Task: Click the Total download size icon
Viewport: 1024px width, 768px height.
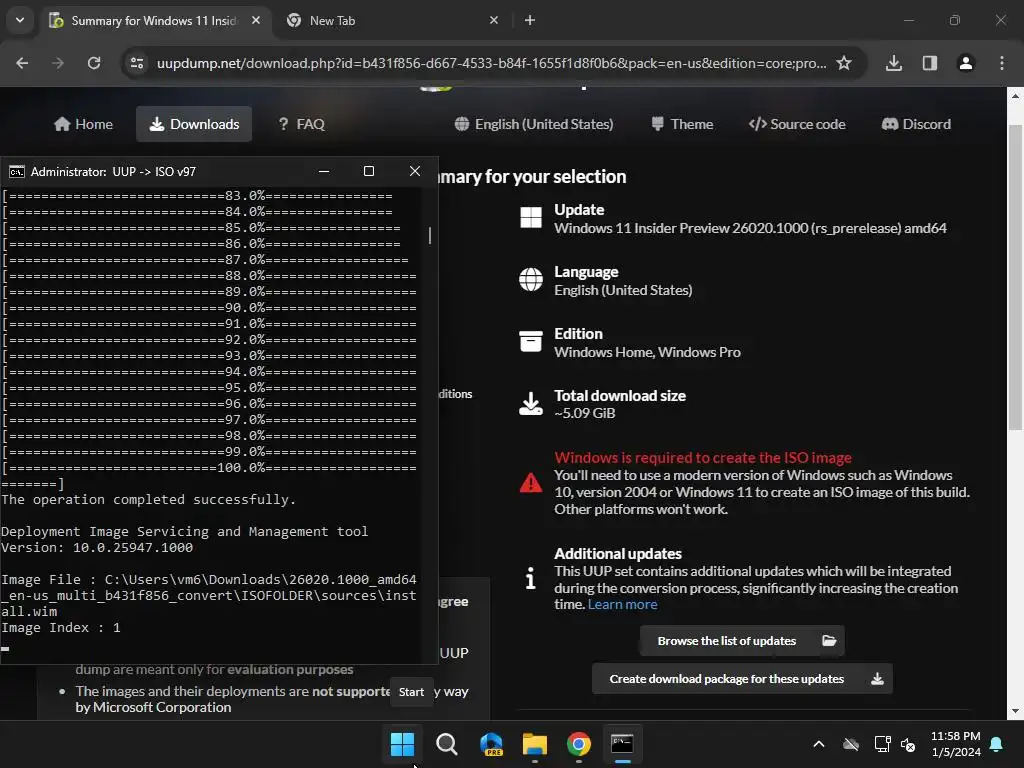Action: coord(530,404)
